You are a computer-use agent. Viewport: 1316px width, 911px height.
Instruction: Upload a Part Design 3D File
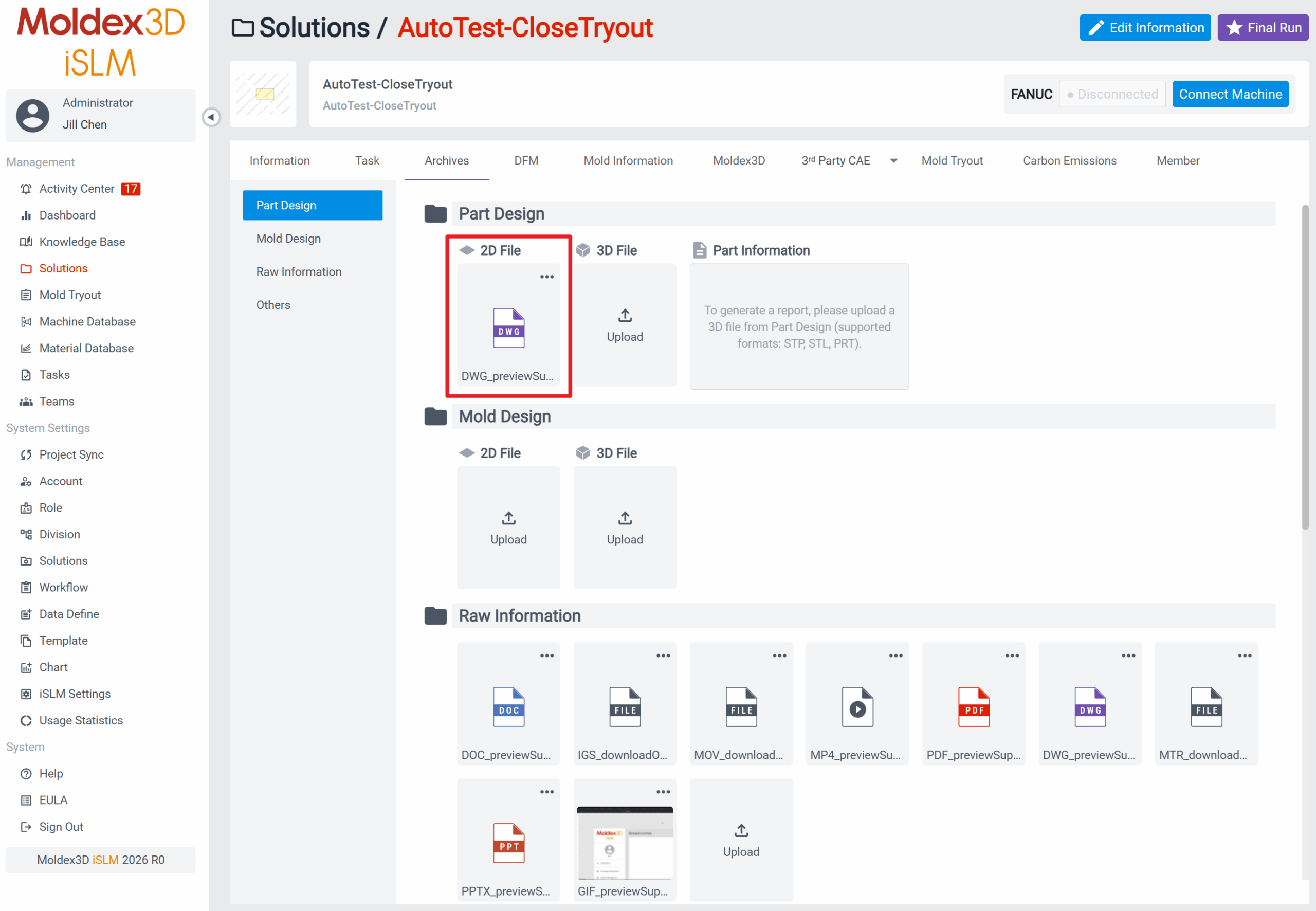(625, 325)
